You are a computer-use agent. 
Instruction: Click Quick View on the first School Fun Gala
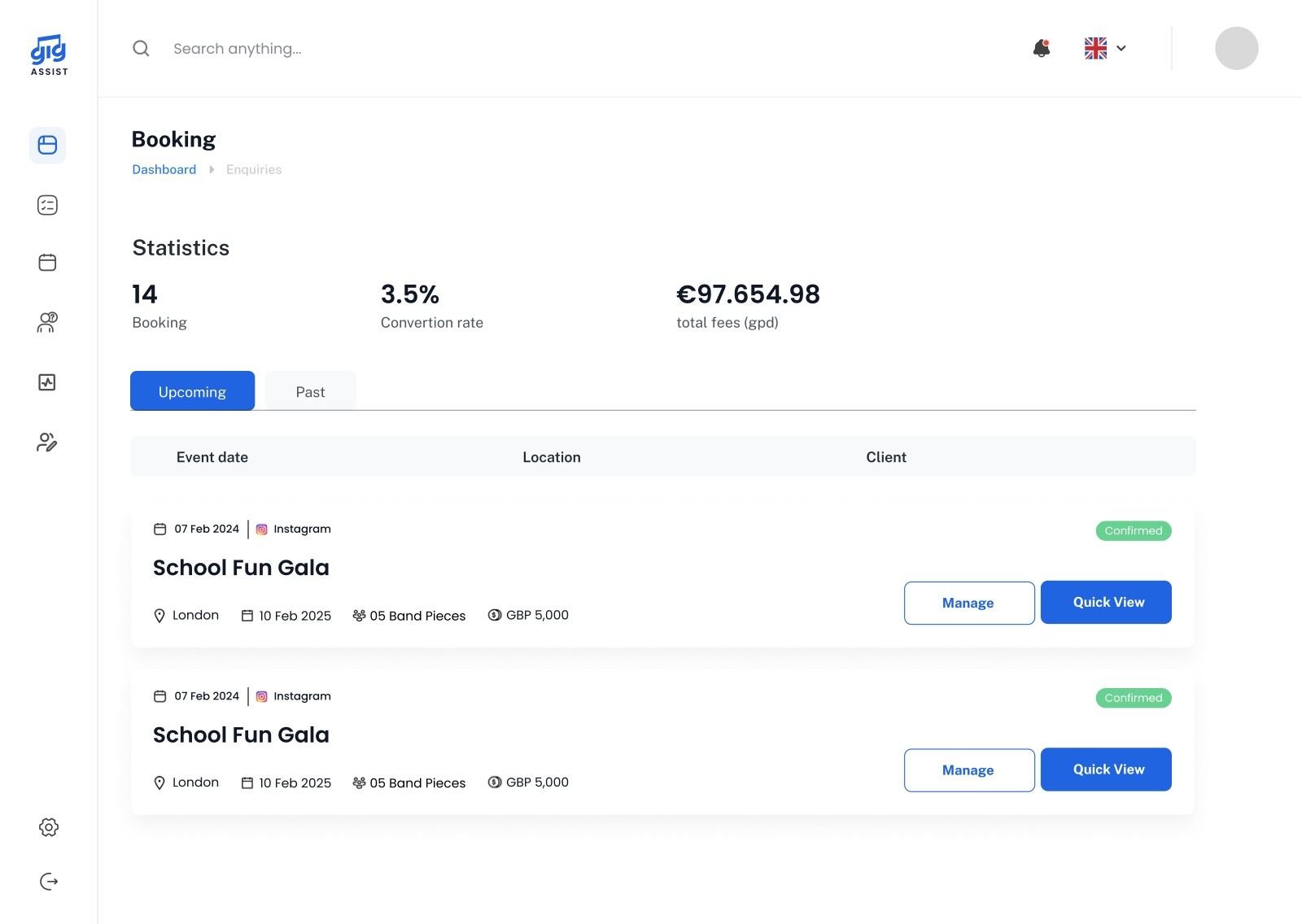[1106, 602]
